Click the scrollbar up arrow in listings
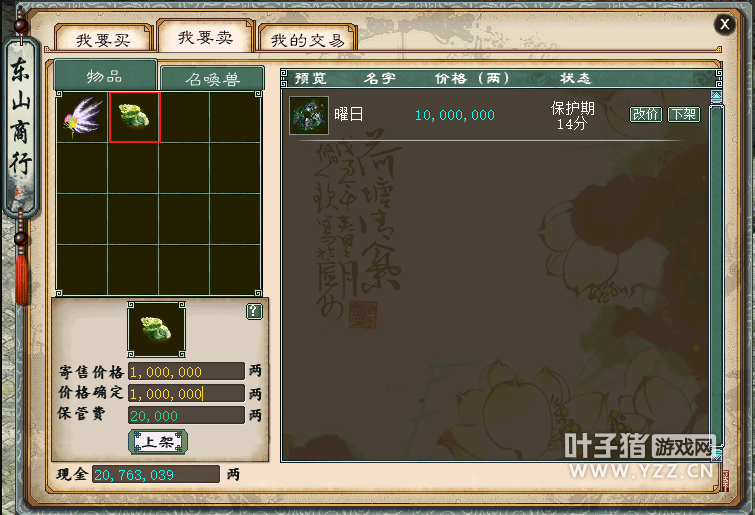 click(716, 97)
